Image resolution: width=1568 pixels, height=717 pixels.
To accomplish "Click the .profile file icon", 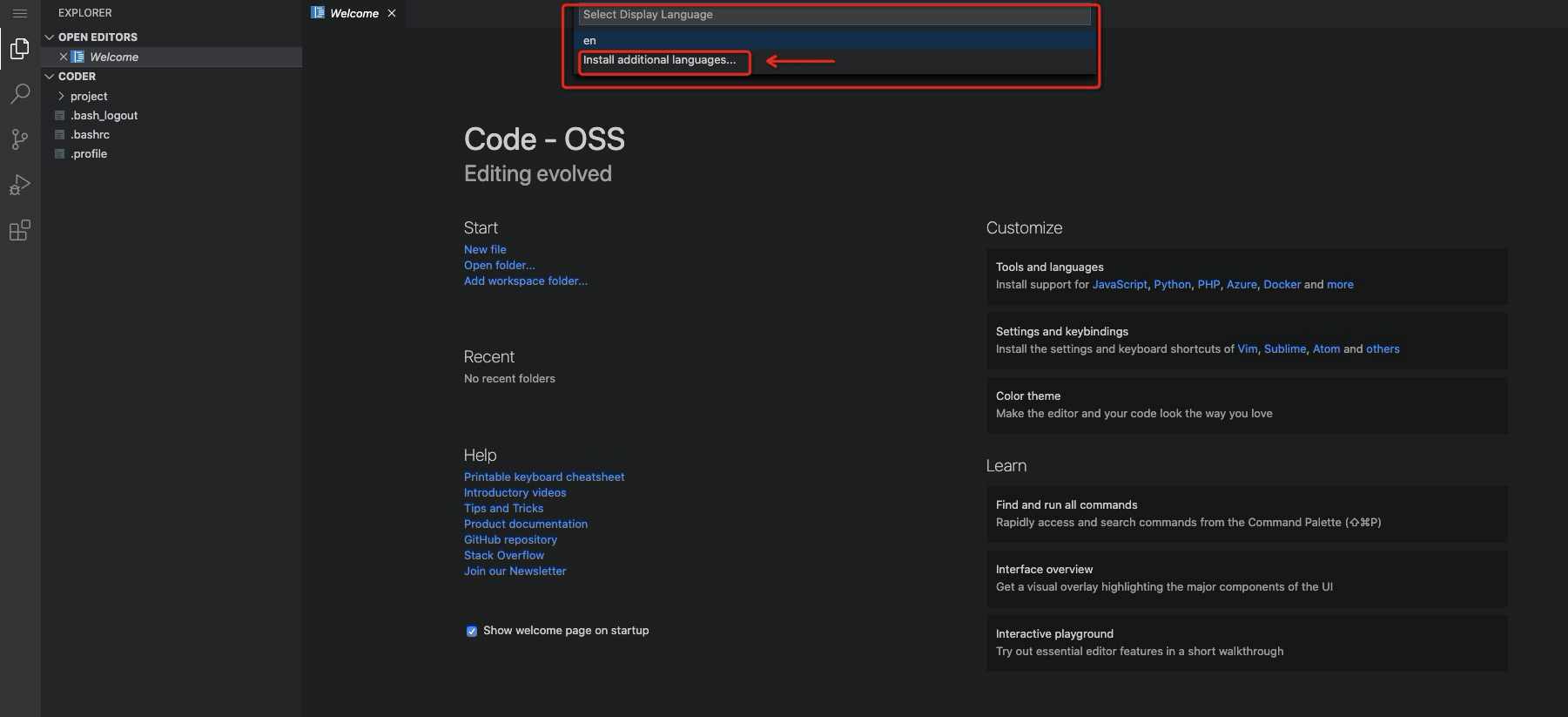I will pyautogui.click(x=60, y=153).
